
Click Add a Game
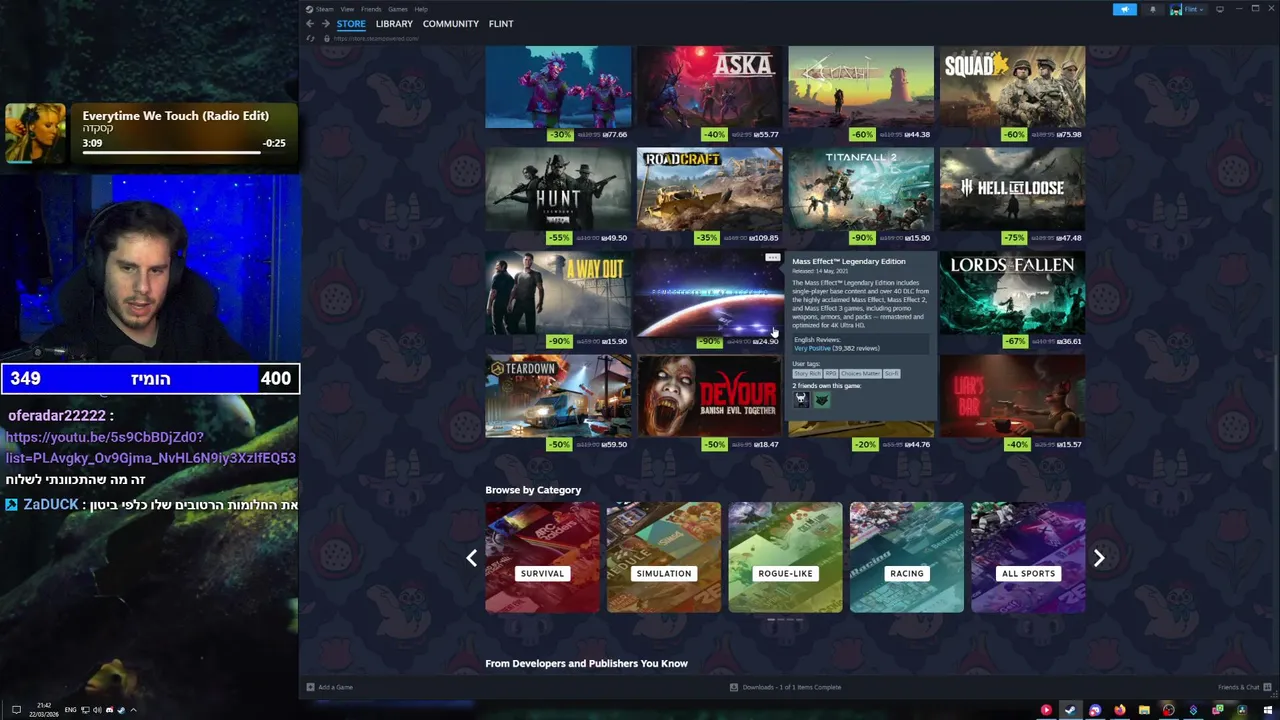point(335,687)
